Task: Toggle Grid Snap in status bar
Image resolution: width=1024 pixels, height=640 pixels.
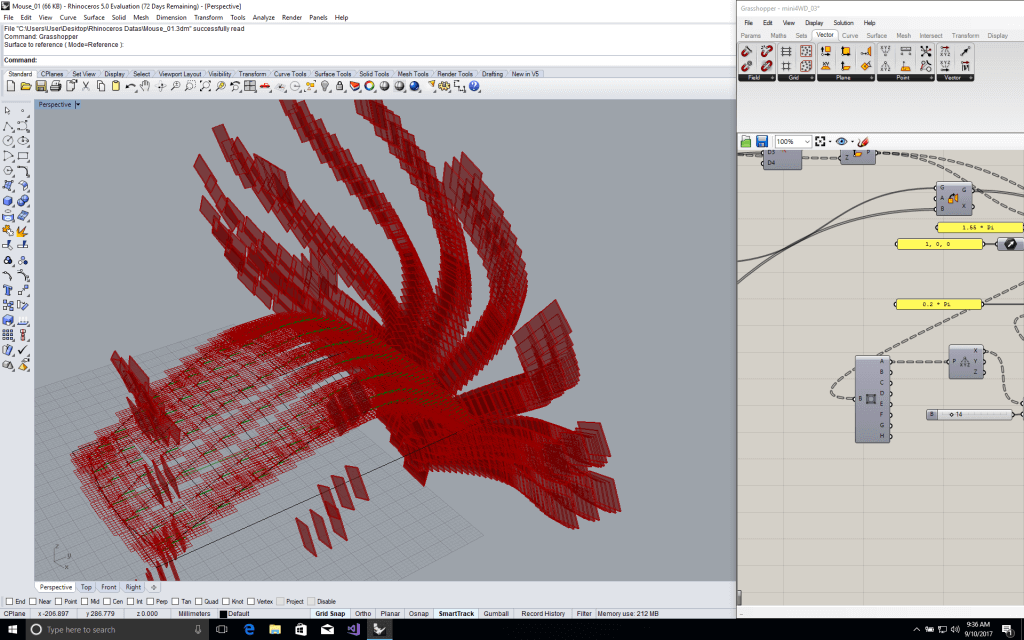Action: [330, 614]
